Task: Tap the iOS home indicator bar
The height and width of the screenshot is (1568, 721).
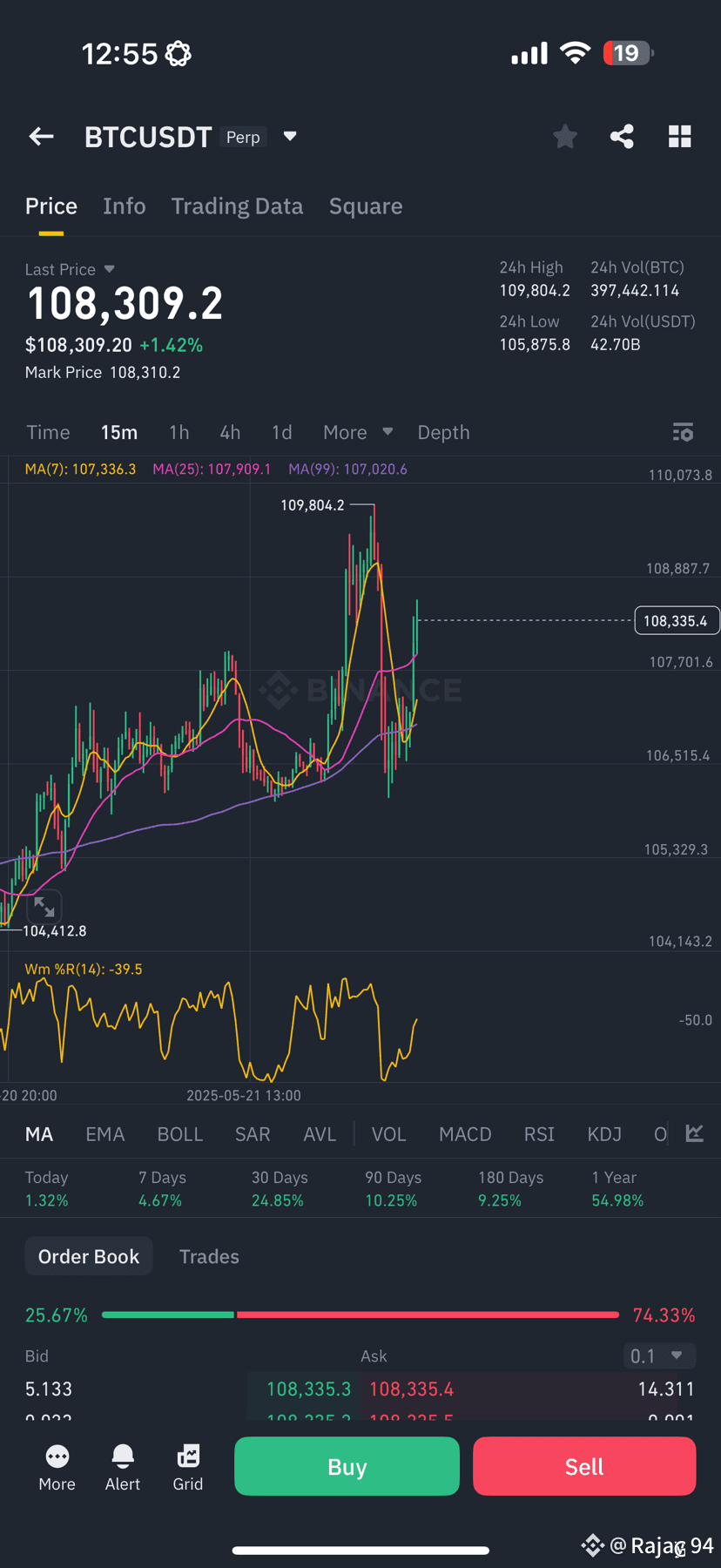Action: click(x=360, y=1550)
